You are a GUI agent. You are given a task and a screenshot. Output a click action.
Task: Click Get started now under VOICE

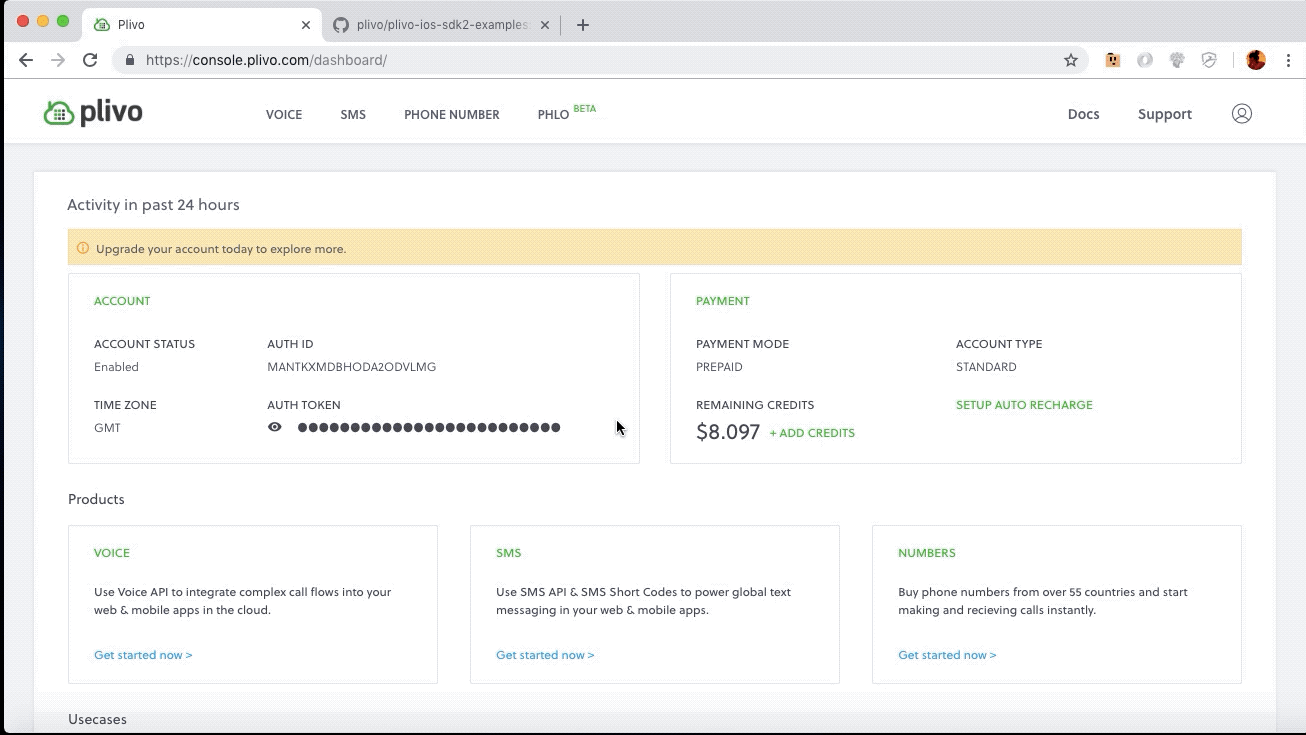143,655
